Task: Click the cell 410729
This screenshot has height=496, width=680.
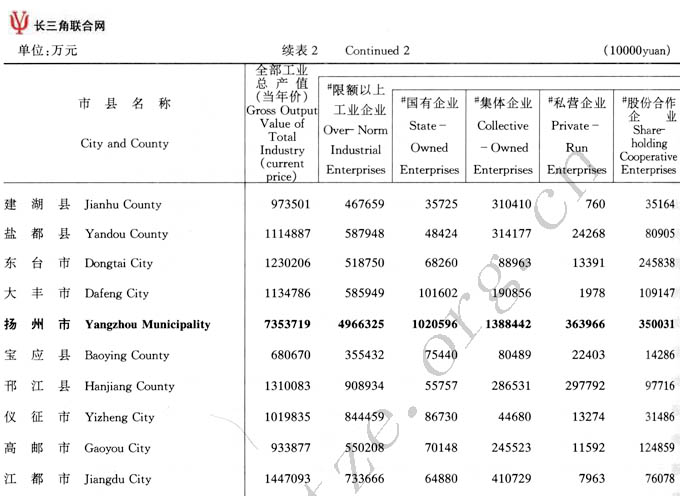Action: [511, 479]
